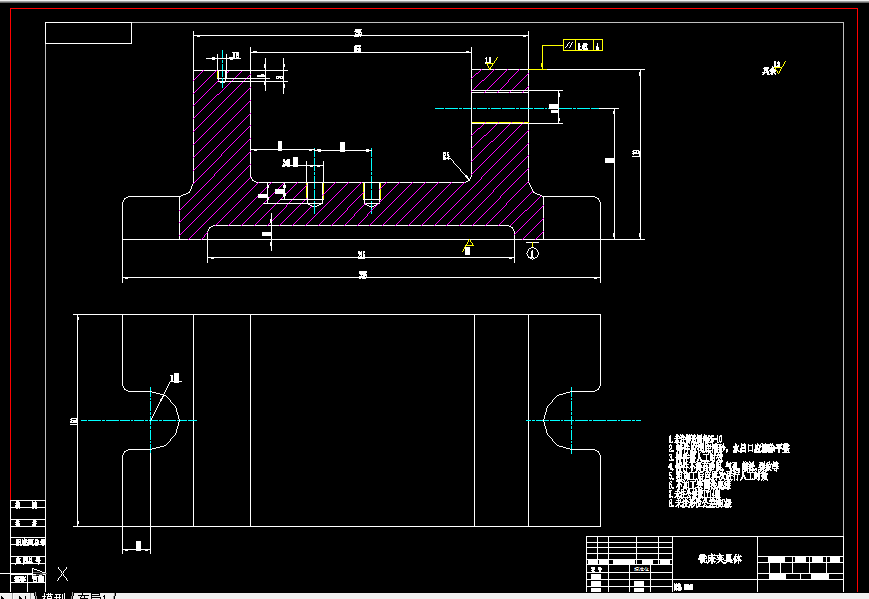Click the UCS origin X icon
This screenshot has width=869, height=599.
(x=63, y=574)
